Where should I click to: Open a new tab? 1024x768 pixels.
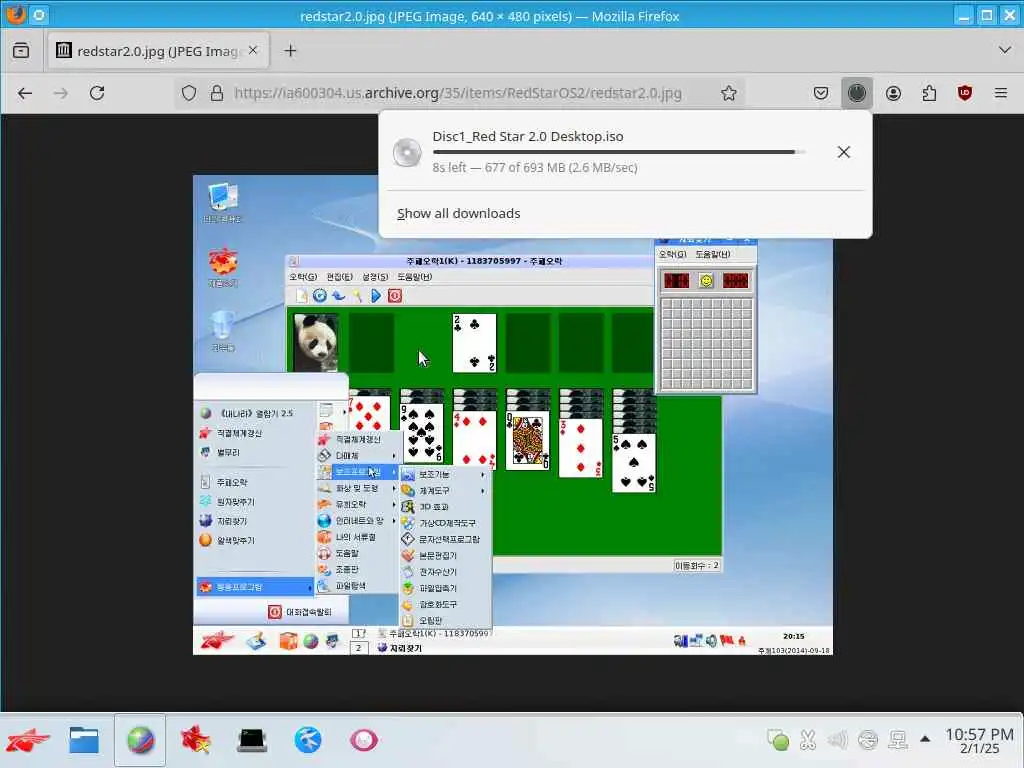pyautogui.click(x=291, y=50)
